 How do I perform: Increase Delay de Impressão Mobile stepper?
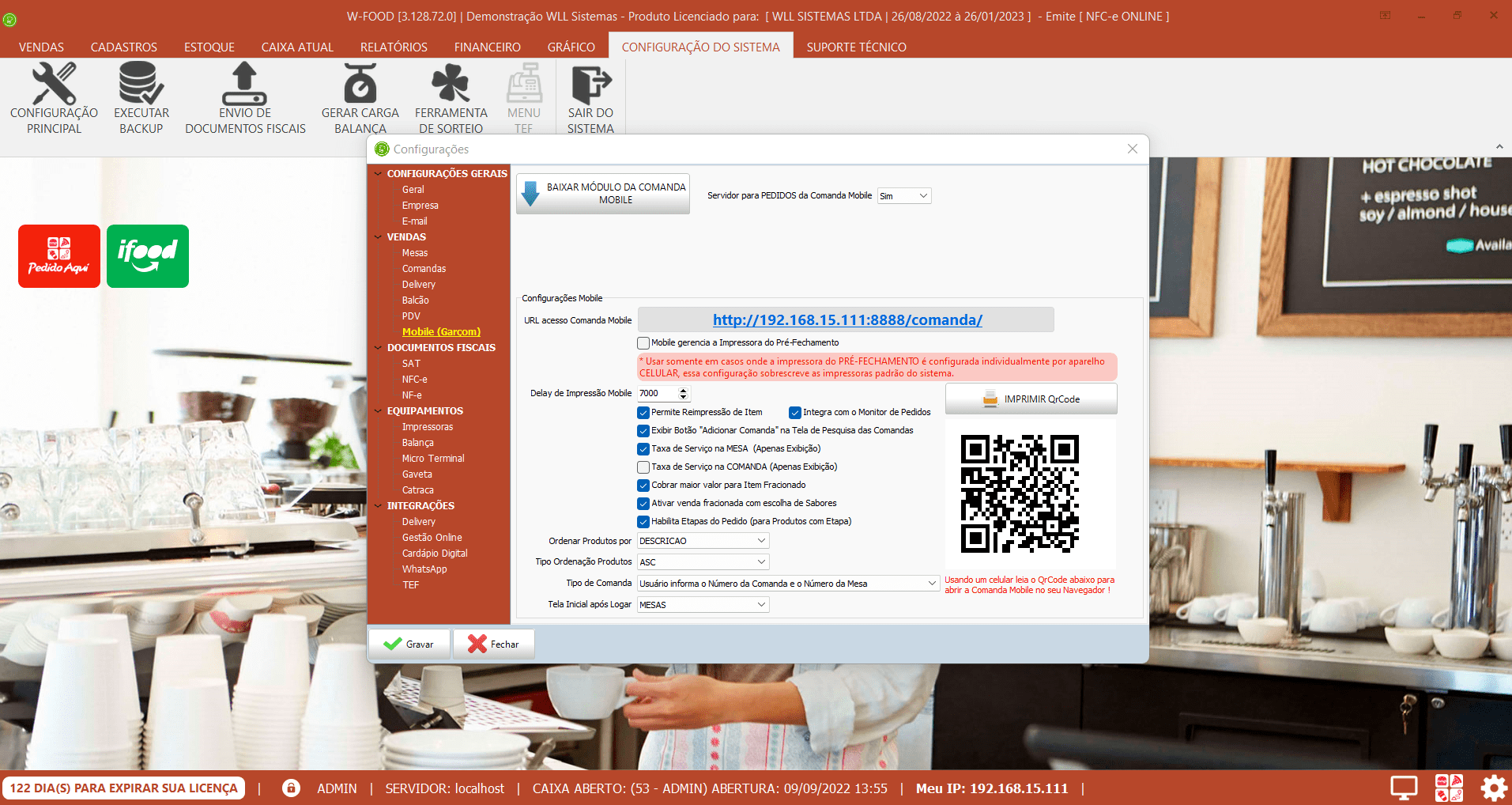coord(684,390)
